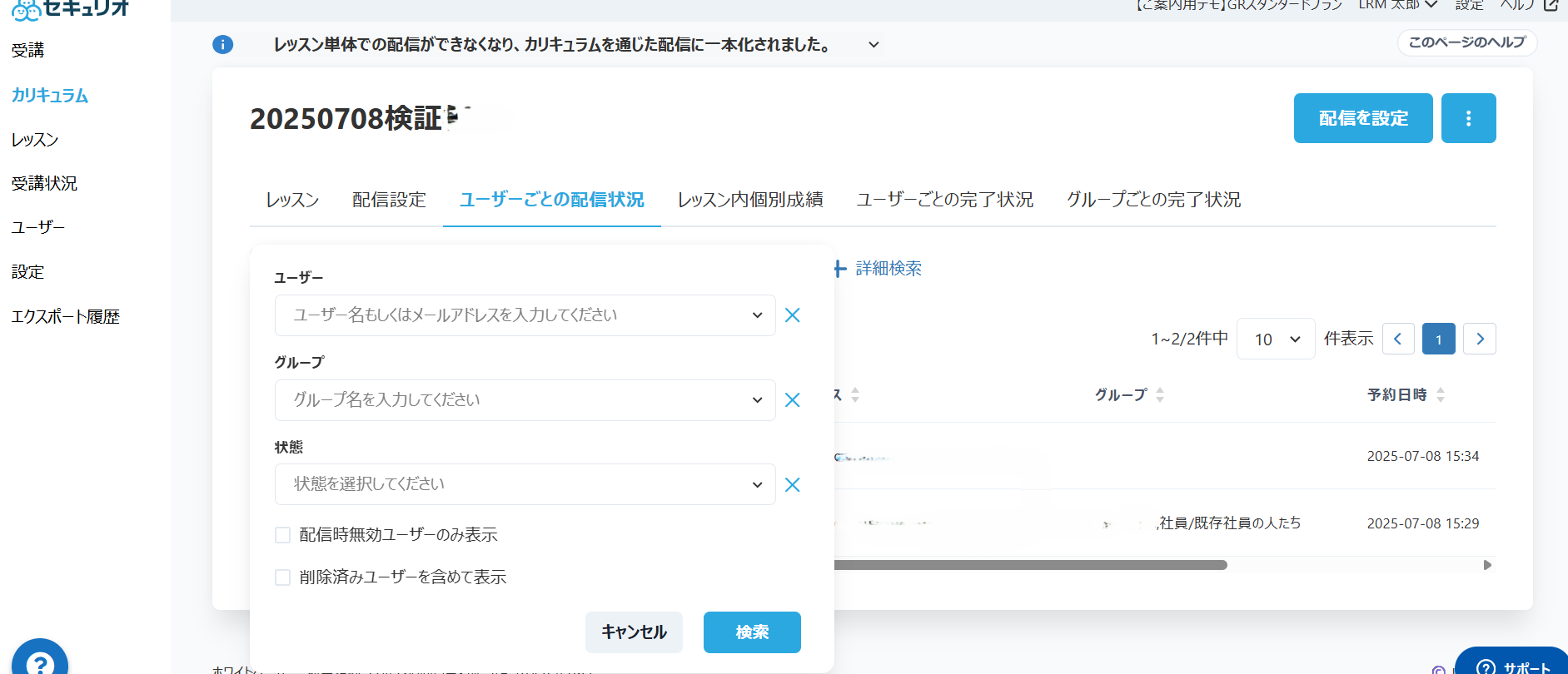Go to the next page with the right arrow
The height and width of the screenshot is (674, 1568).
tap(1480, 339)
